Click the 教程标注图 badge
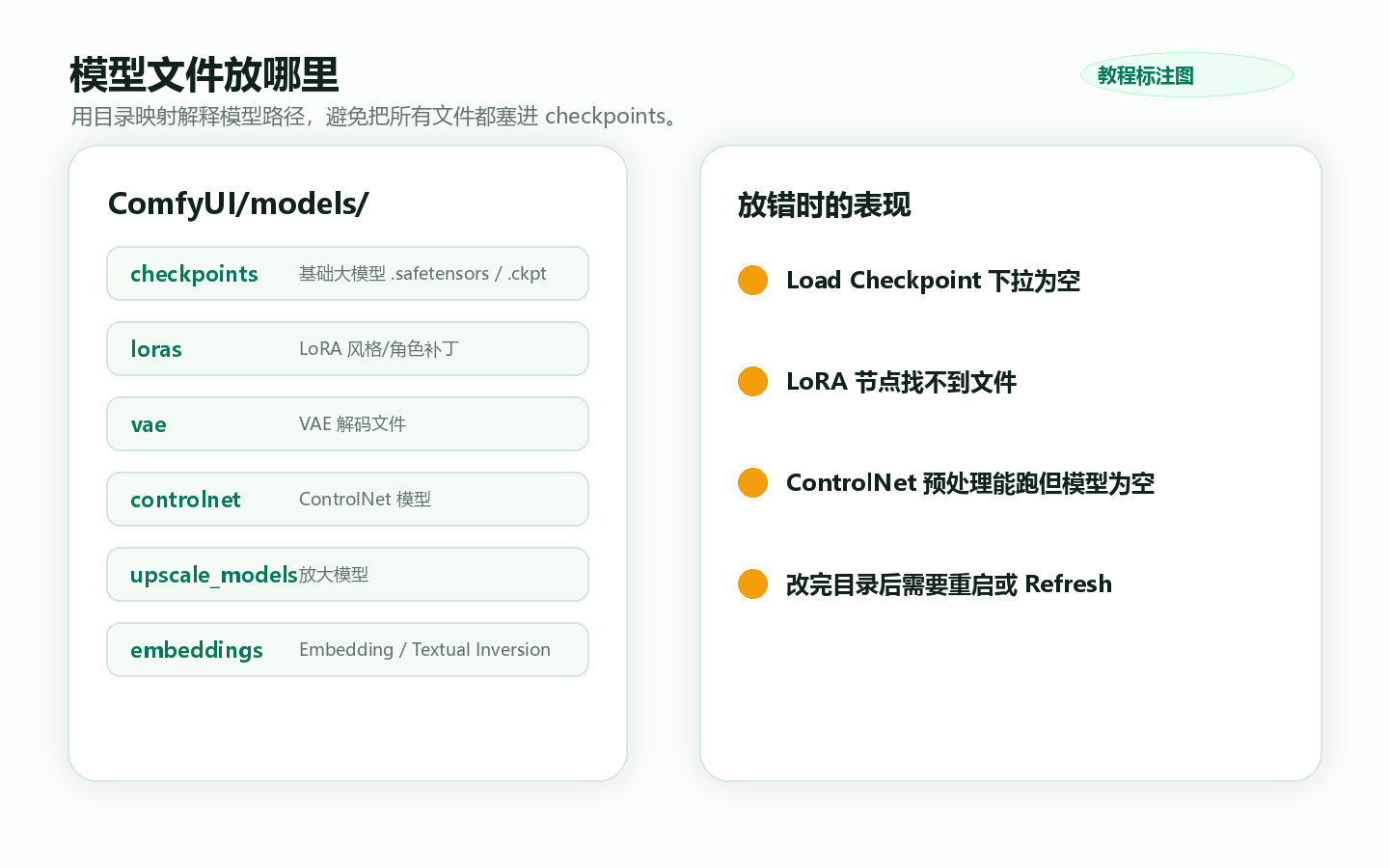1389x868 pixels. 1186,75
